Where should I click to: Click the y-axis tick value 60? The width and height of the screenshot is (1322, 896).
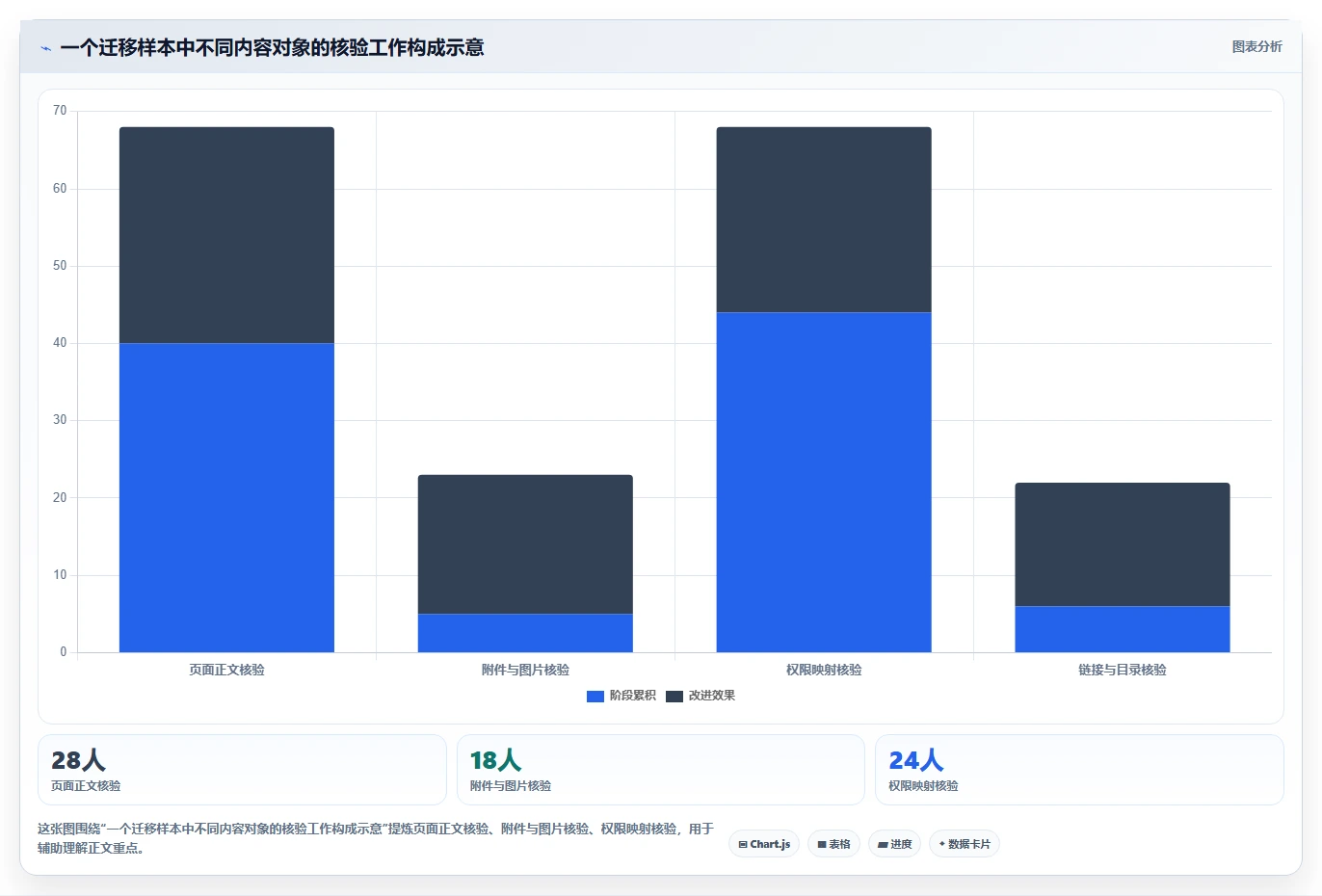[x=60, y=189]
